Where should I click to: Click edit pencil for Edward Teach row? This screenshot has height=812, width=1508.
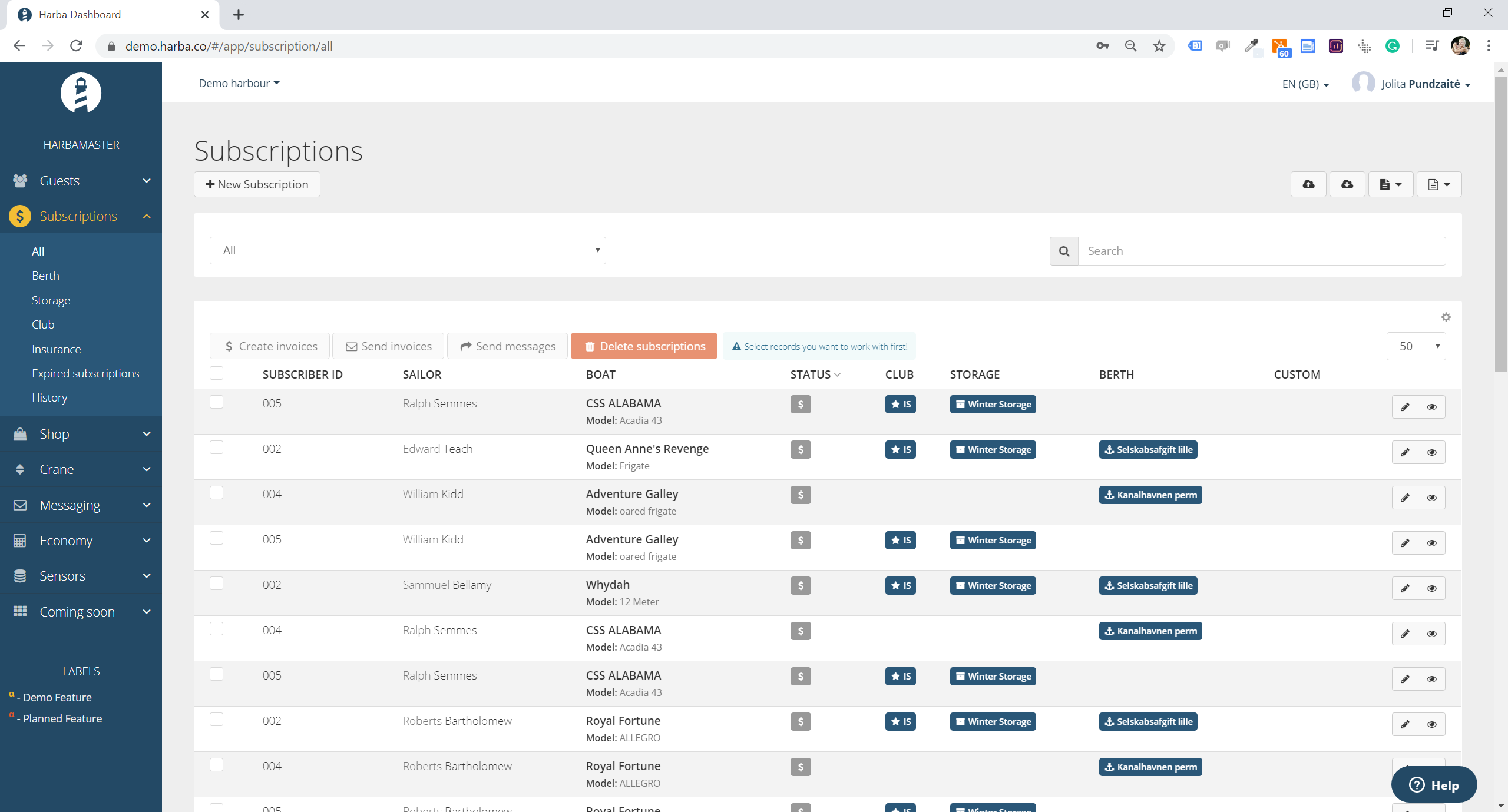(1405, 452)
